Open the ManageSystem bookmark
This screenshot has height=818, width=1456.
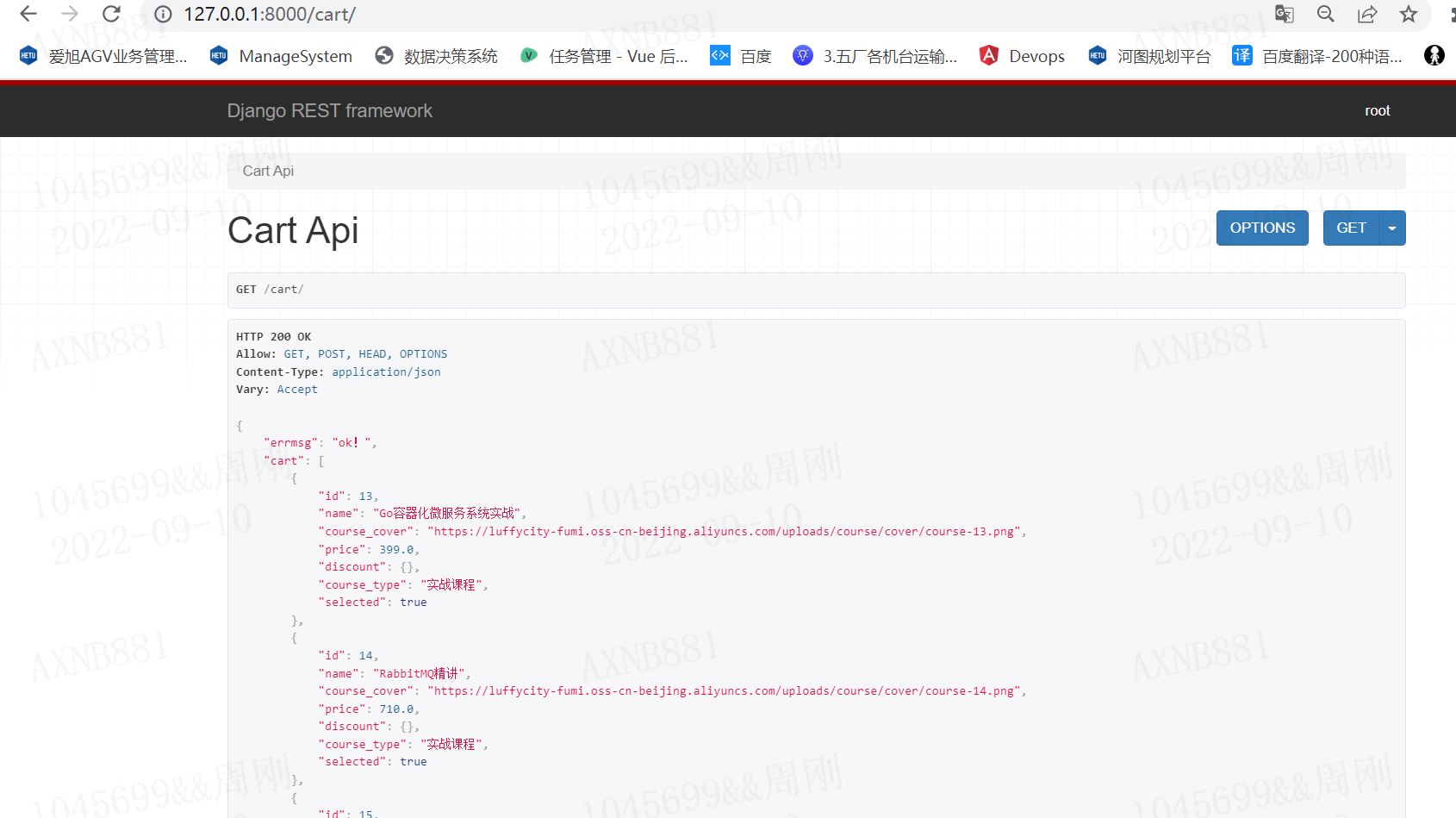281,56
